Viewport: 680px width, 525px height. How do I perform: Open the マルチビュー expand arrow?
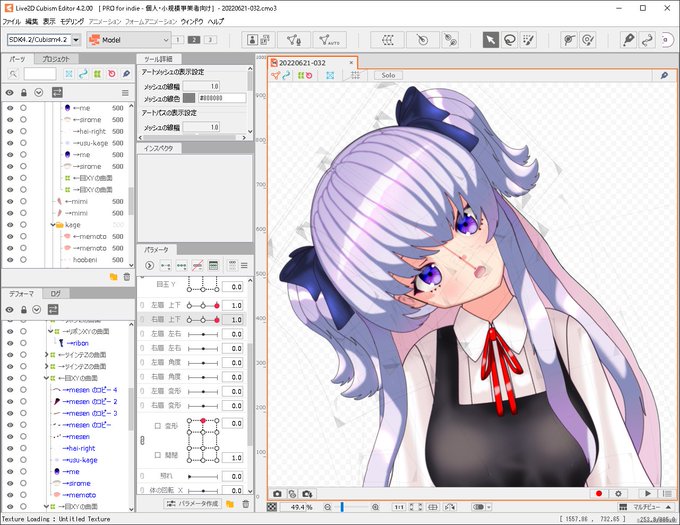point(668,507)
